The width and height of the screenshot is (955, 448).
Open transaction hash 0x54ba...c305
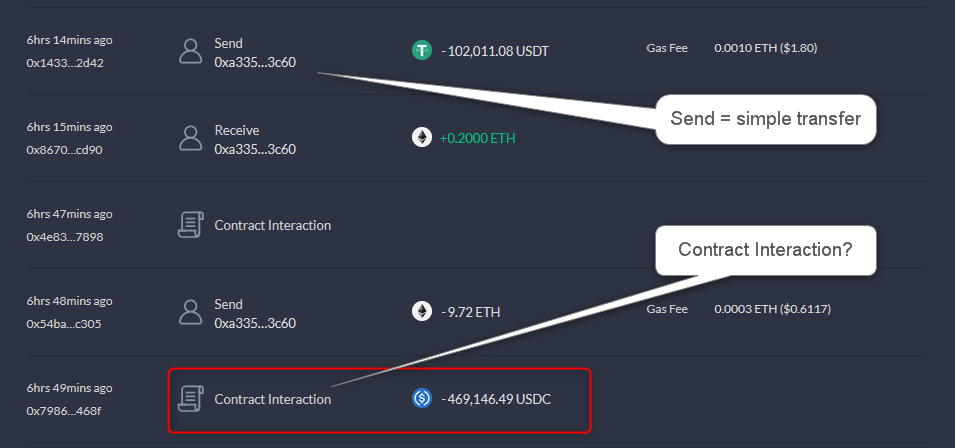click(x=65, y=324)
